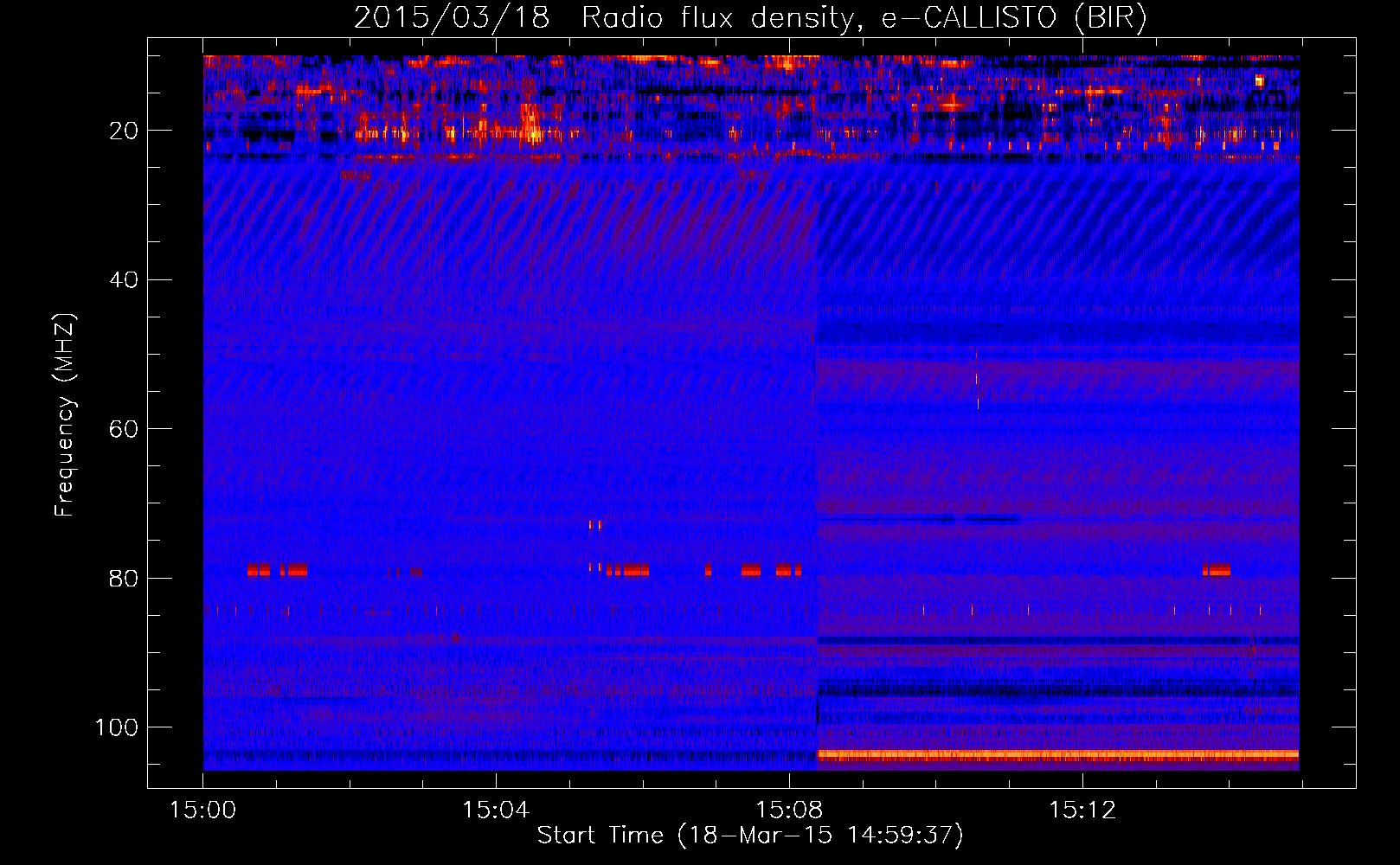
Task: Click the 15:04 time tick label
Action: 495,811
